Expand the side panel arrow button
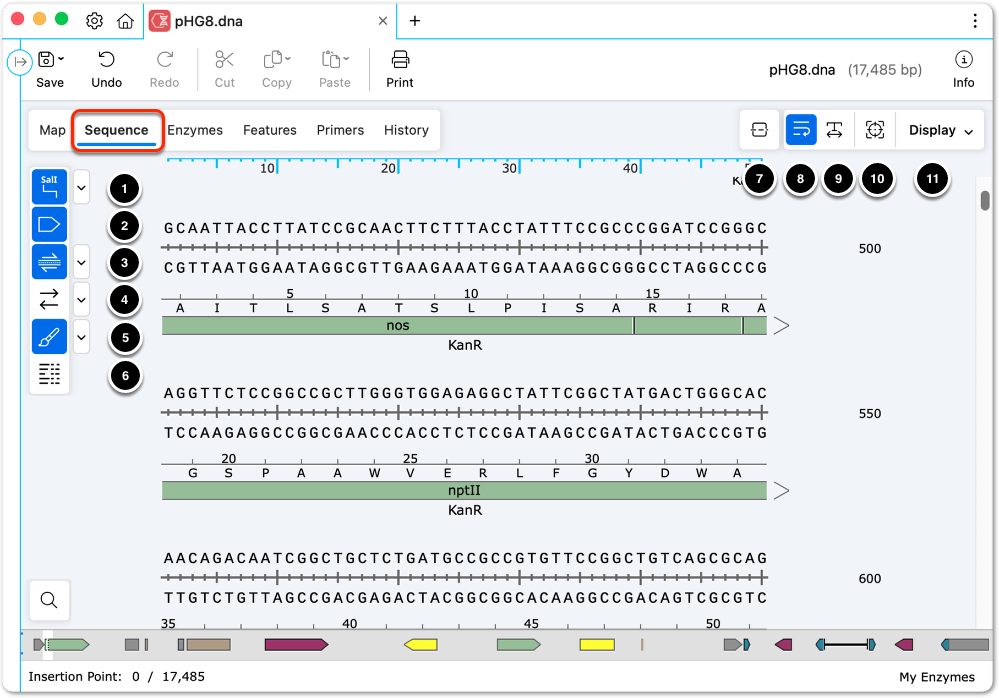 tap(20, 62)
